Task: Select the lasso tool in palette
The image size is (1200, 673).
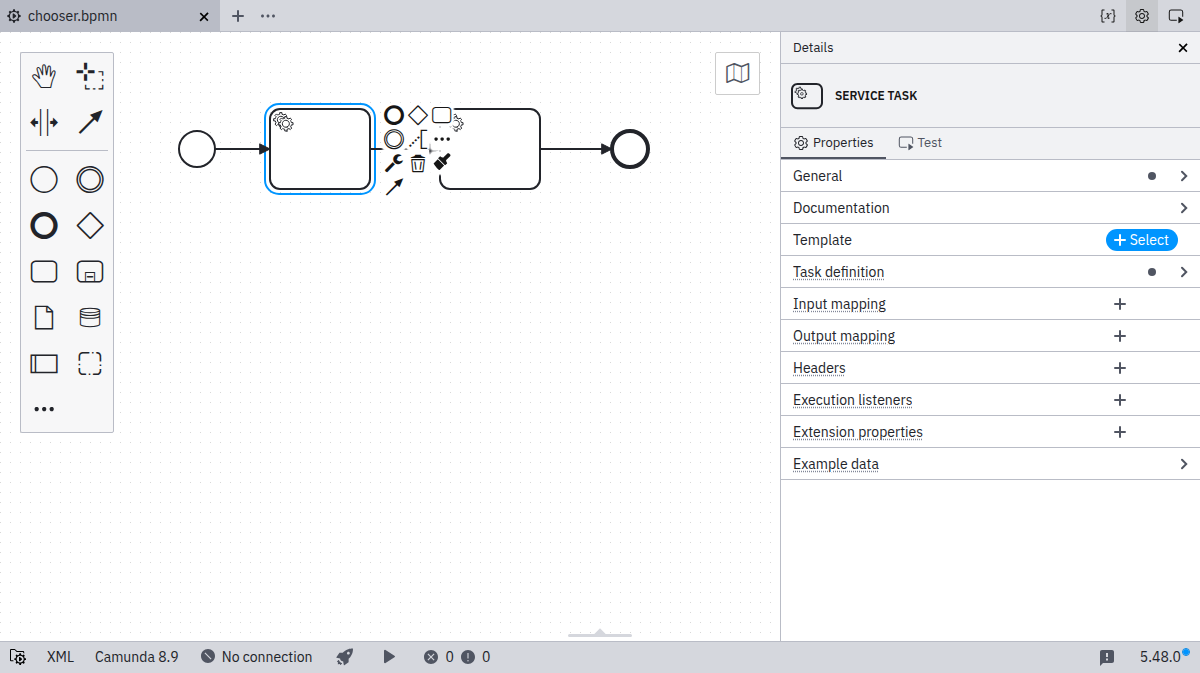Action: click(x=90, y=76)
